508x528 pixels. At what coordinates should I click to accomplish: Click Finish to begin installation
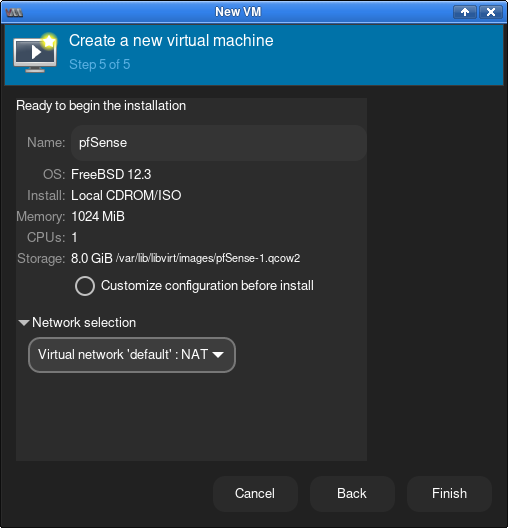[449, 494]
